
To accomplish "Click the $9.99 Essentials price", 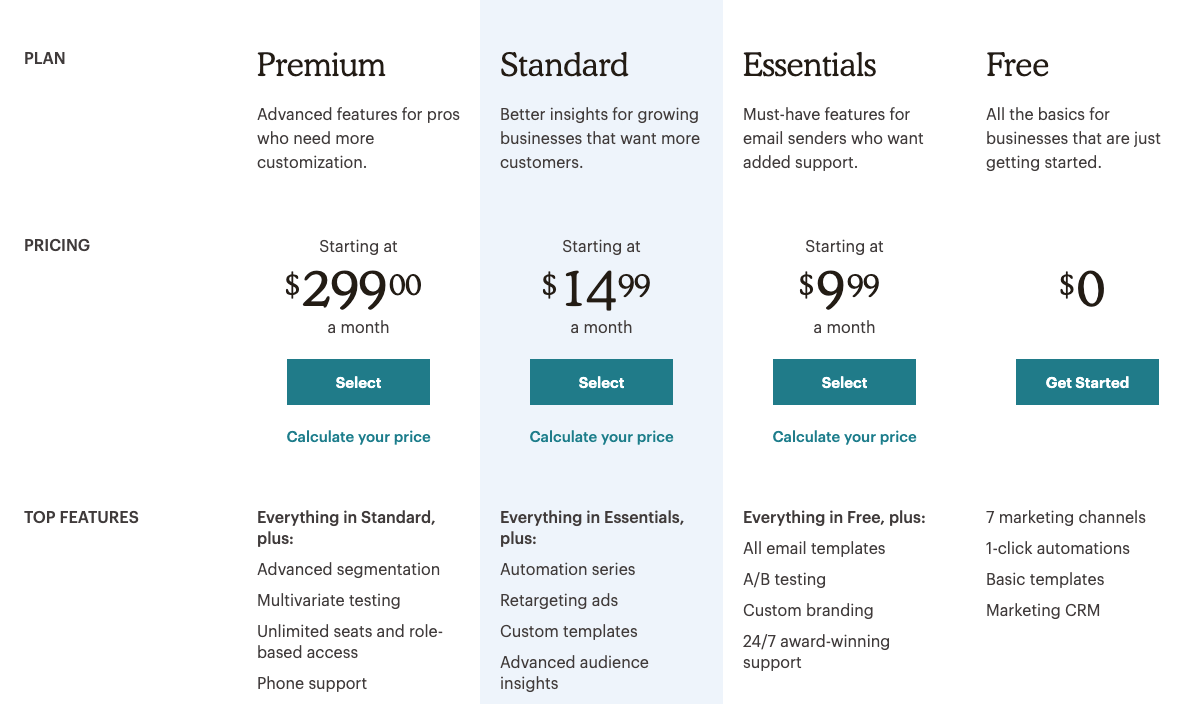I will 839,289.
